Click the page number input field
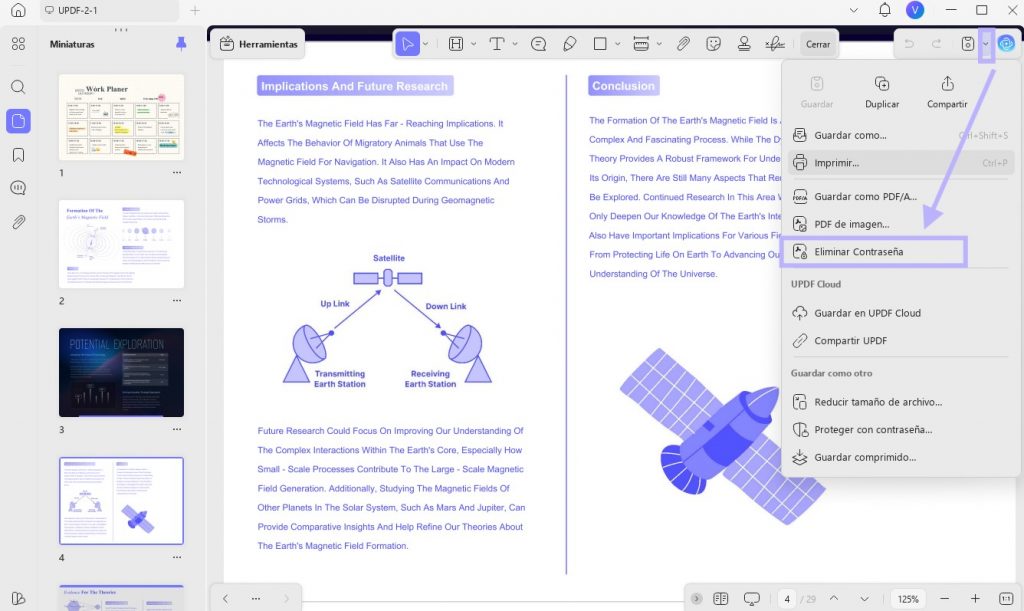The width and height of the screenshot is (1024, 611). (787, 599)
